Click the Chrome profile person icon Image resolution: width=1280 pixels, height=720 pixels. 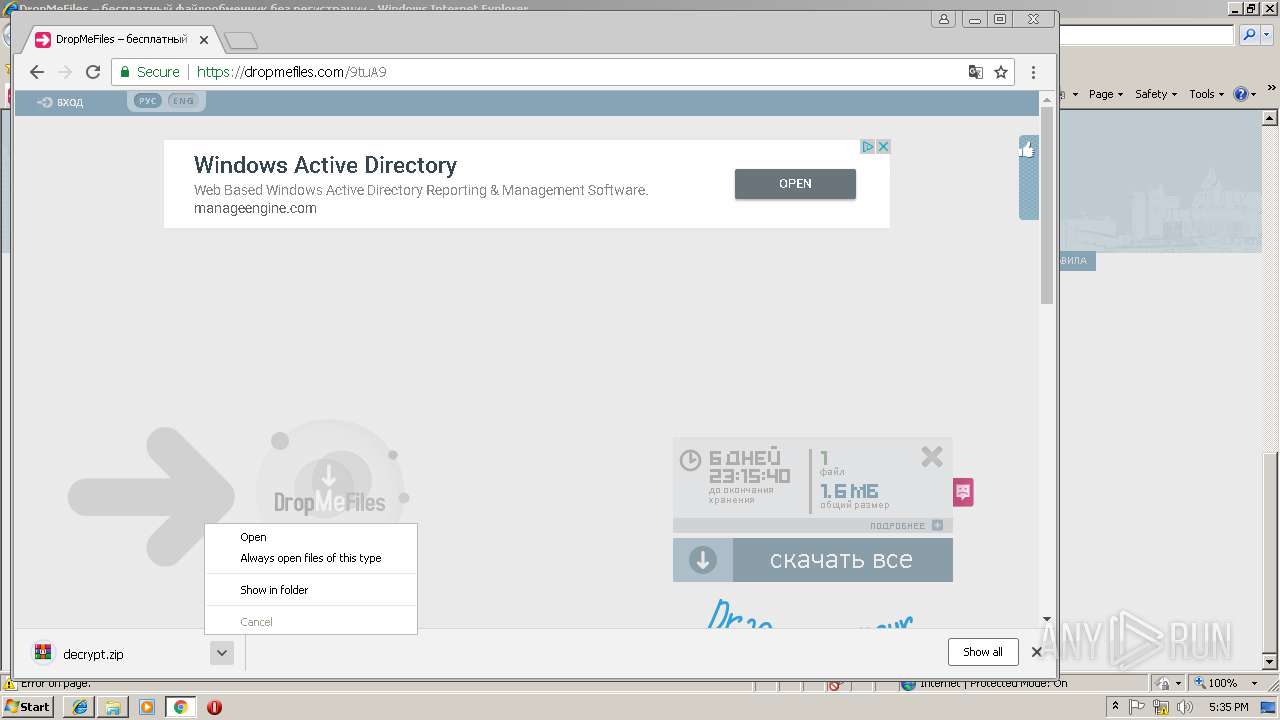pyautogui.click(x=943, y=19)
